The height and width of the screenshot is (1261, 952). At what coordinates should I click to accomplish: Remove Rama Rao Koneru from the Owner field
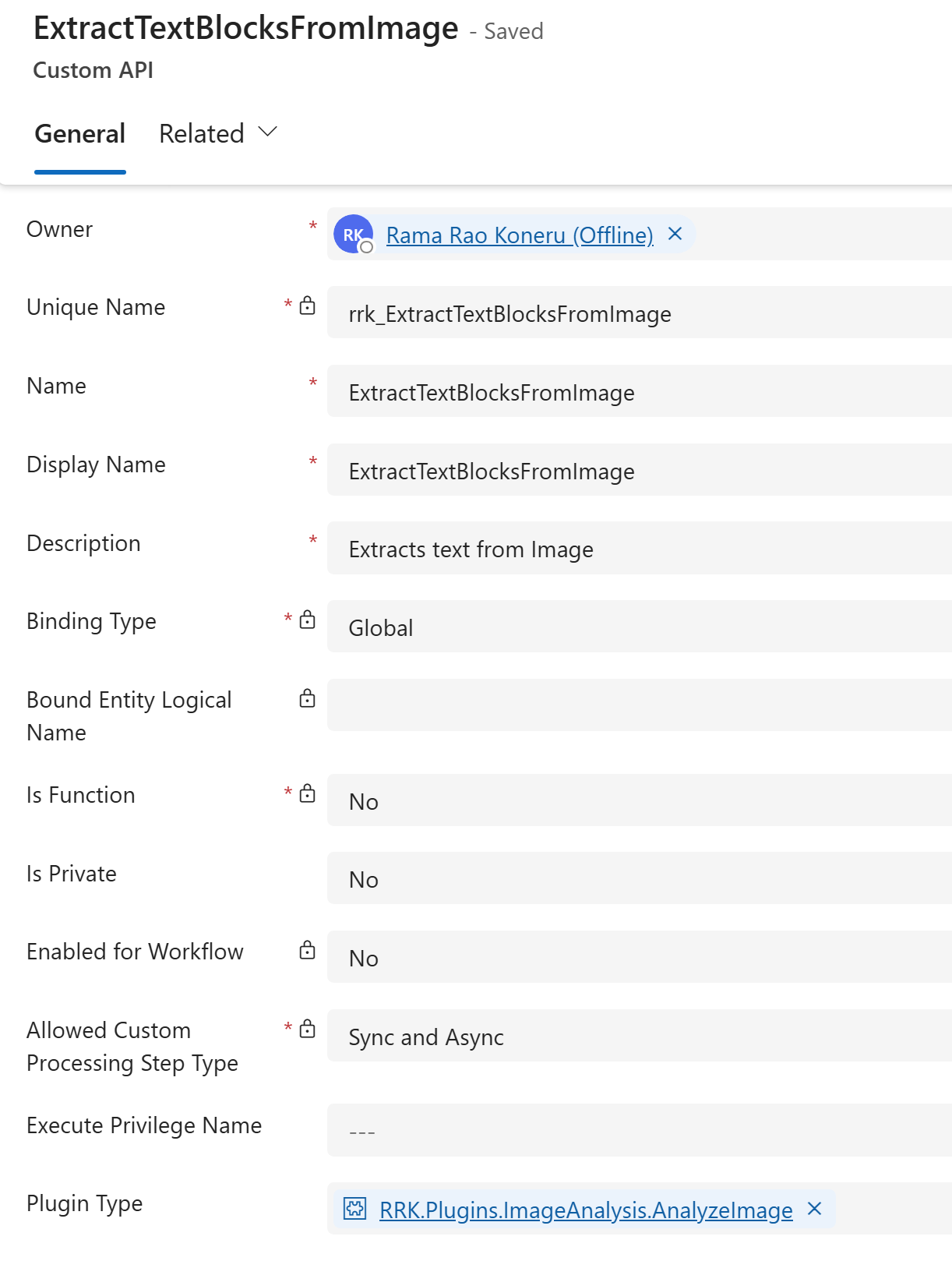[x=675, y=234]
